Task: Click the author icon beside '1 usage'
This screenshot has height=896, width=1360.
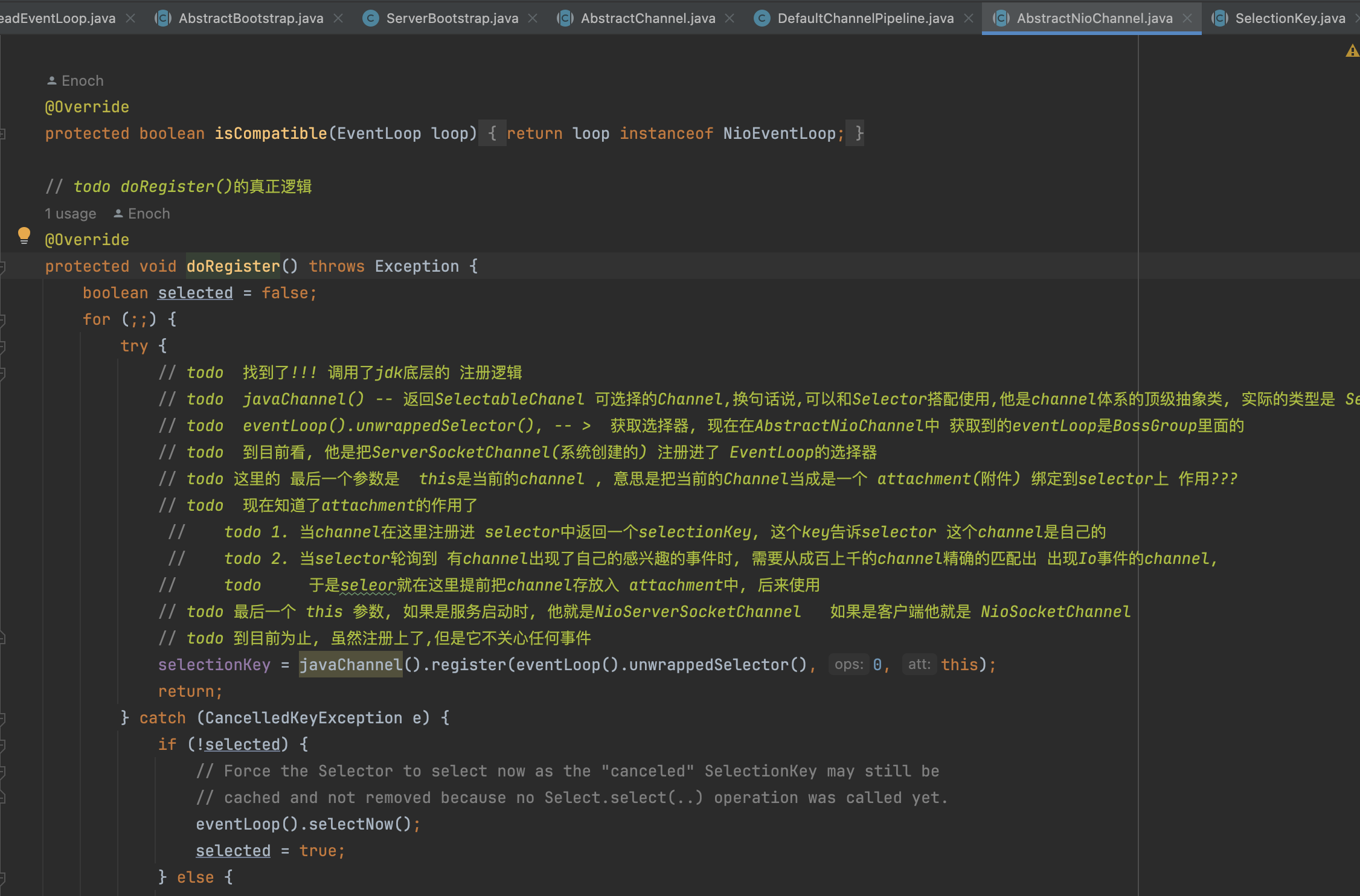Action: click(118, 213)
